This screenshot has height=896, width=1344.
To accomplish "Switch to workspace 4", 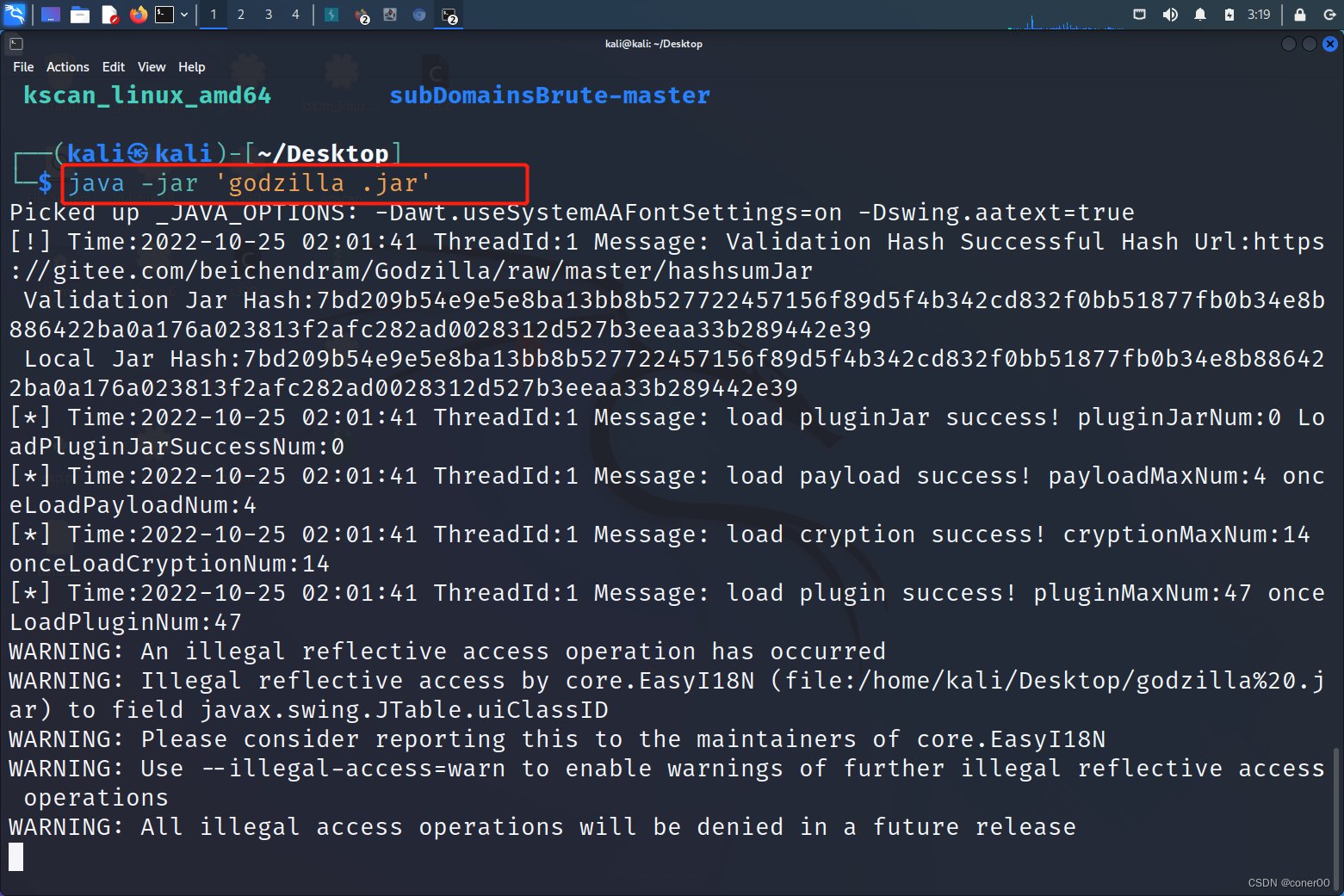I will point(295,15).
